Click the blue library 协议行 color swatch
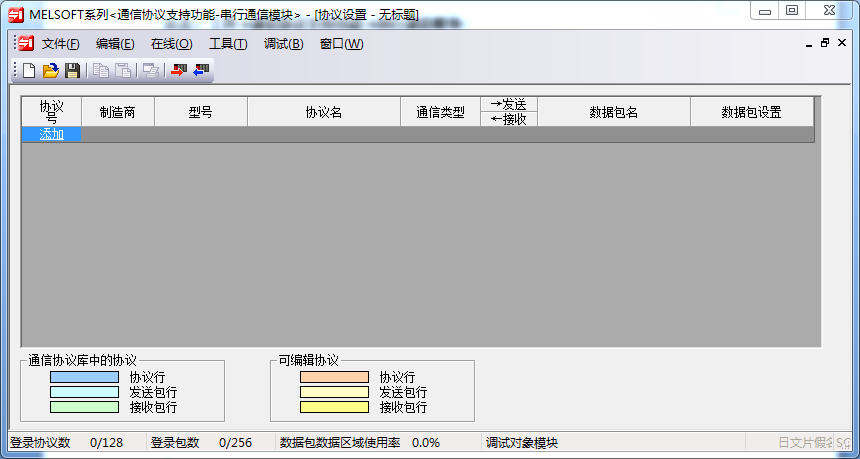Viewport: 860px width, 459px height. 84,377
